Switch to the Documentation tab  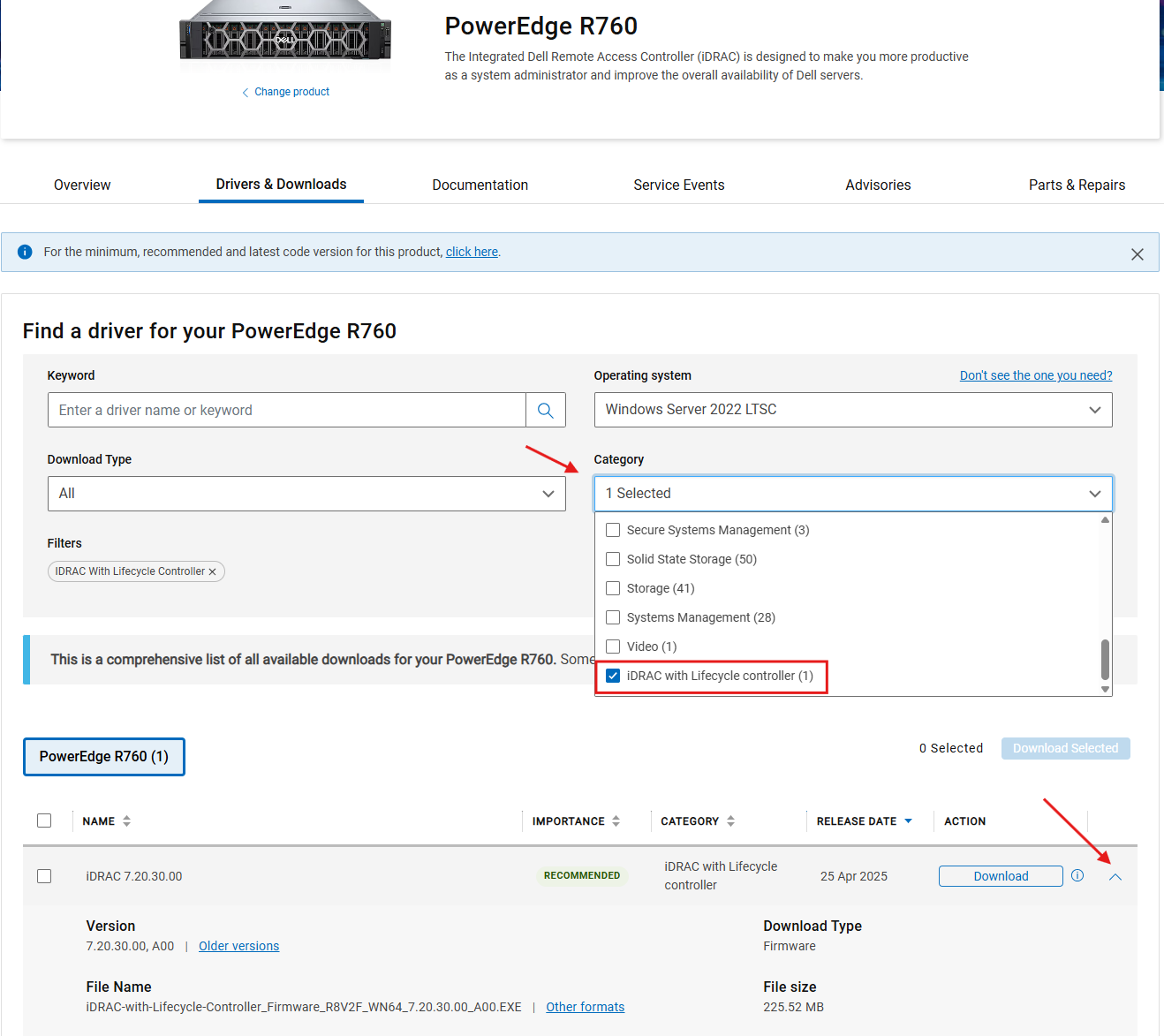[x=480, y=185]
